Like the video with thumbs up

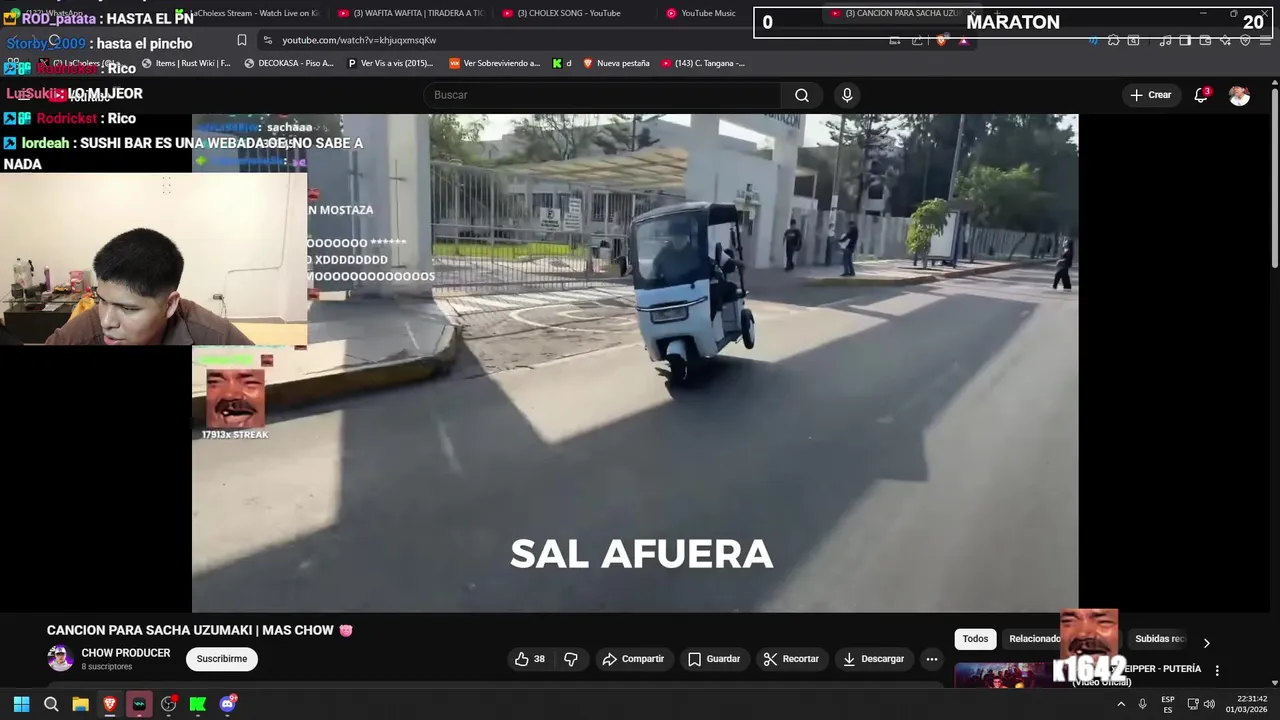[530, 659]
